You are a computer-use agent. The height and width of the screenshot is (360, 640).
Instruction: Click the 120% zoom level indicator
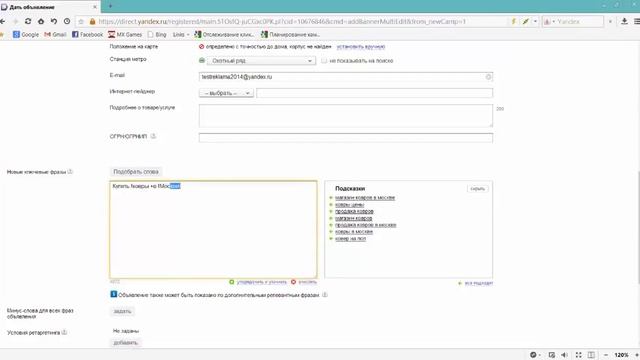click(621, 355)
